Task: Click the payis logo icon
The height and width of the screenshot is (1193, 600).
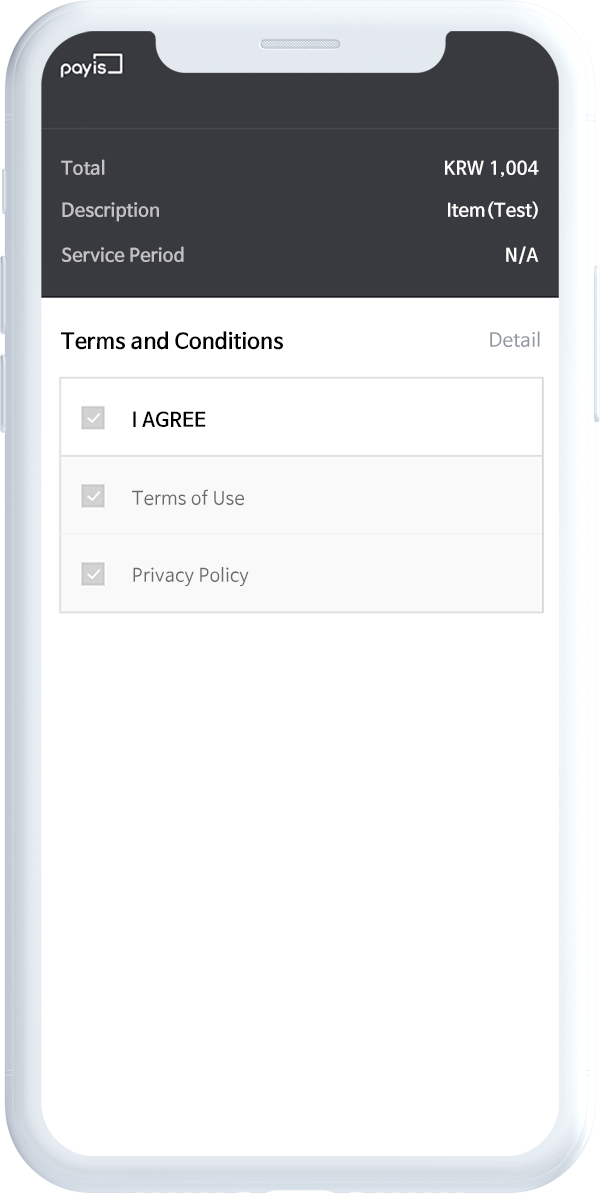Action: pyautogui.click(x=91, y=66)
